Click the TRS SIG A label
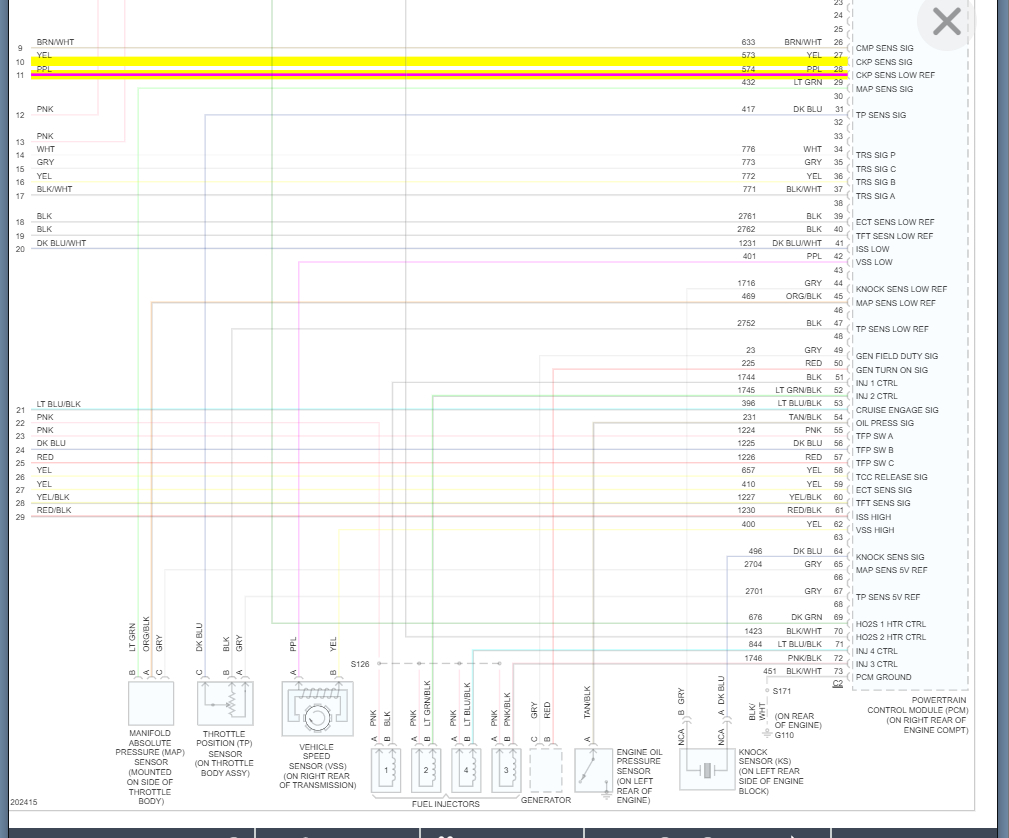The width and height of the screenshot is (1009, 838). 875,196
